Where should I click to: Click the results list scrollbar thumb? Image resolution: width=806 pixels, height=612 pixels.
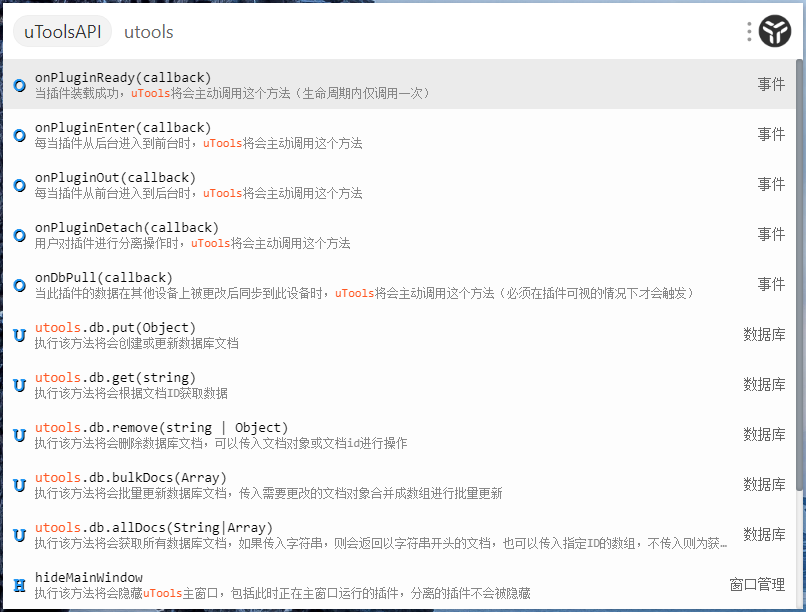(799, 275)
